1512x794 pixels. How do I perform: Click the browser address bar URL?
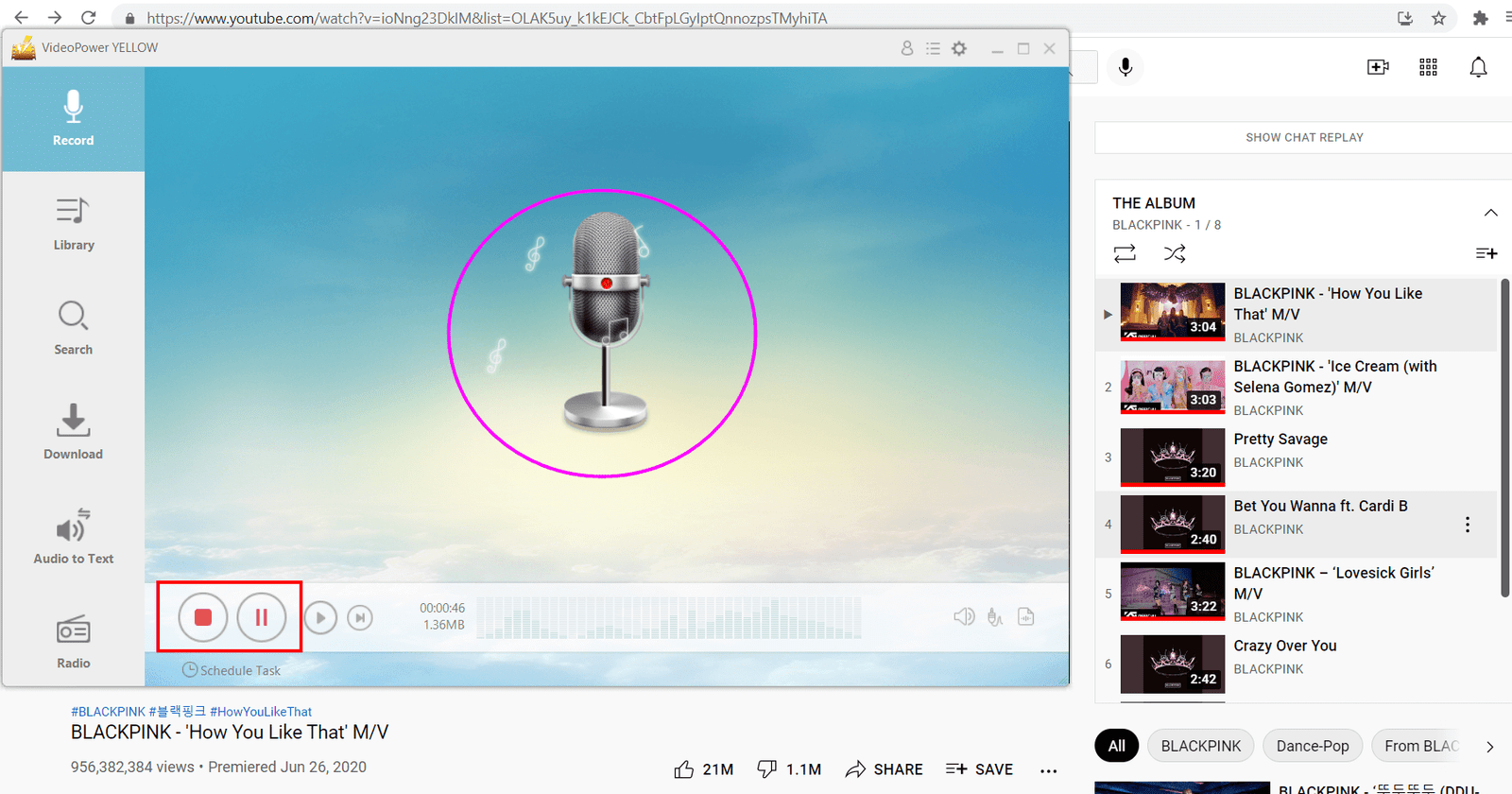pyautogui.click(x=487, y=18)
